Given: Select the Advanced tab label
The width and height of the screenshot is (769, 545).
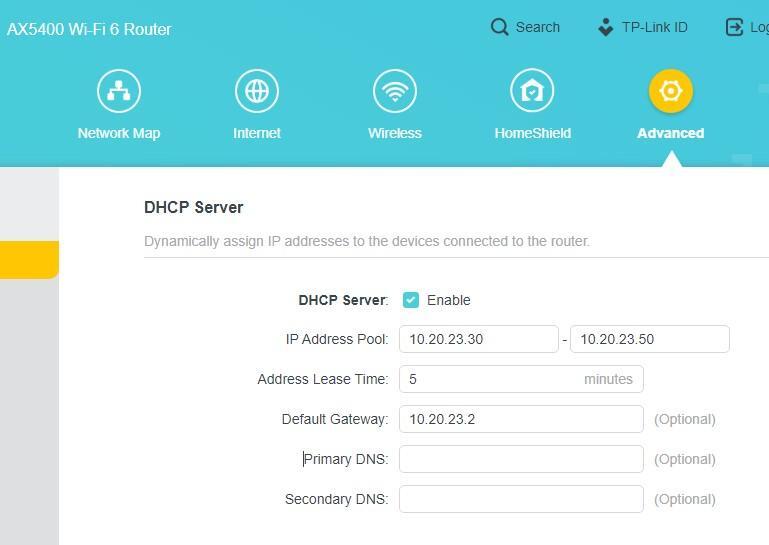Looking at the screenshot, I should tap(670, 133).
